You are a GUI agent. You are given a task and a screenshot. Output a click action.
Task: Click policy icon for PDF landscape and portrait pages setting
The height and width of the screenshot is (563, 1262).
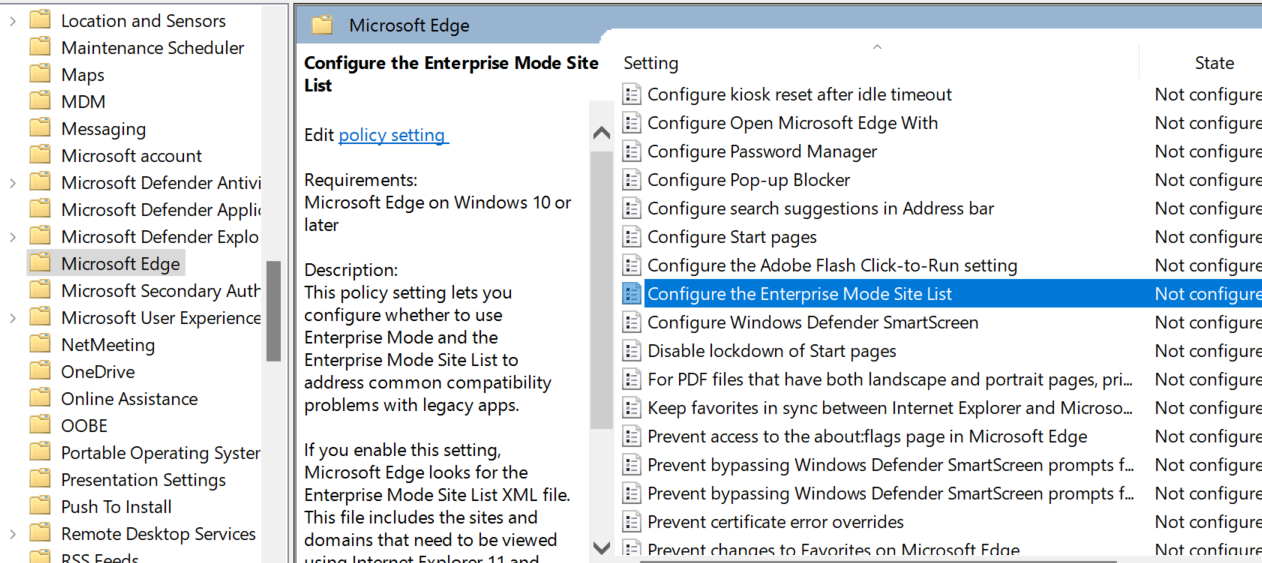point(631,380)
